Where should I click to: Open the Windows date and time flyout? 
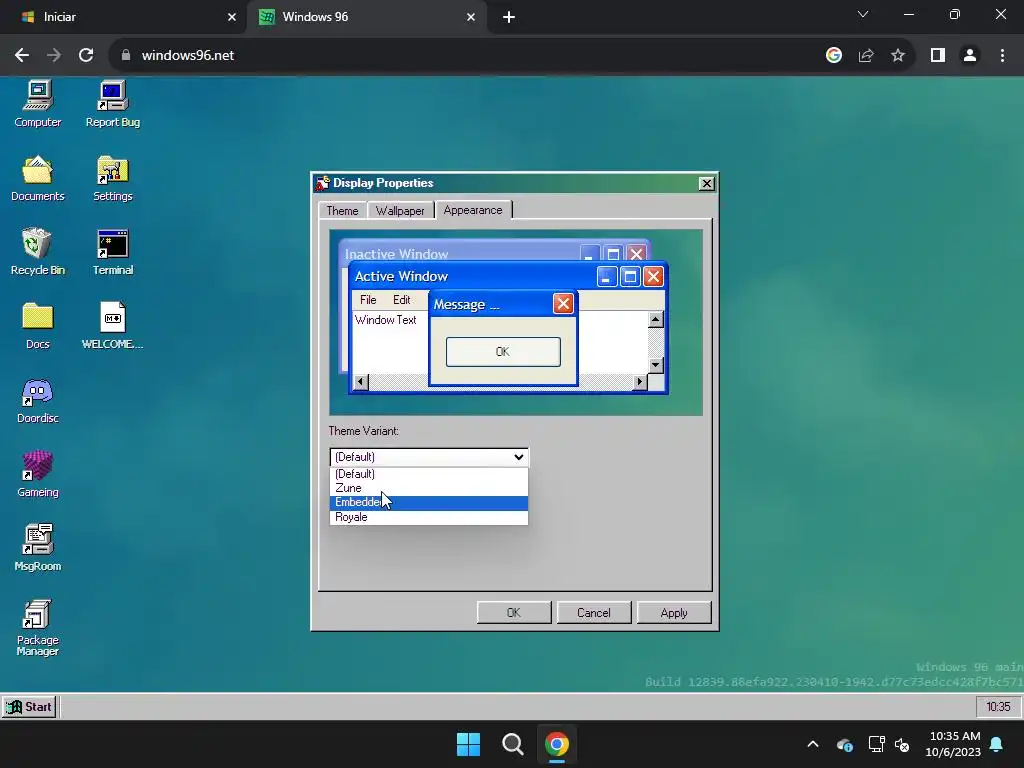point(953,744)
